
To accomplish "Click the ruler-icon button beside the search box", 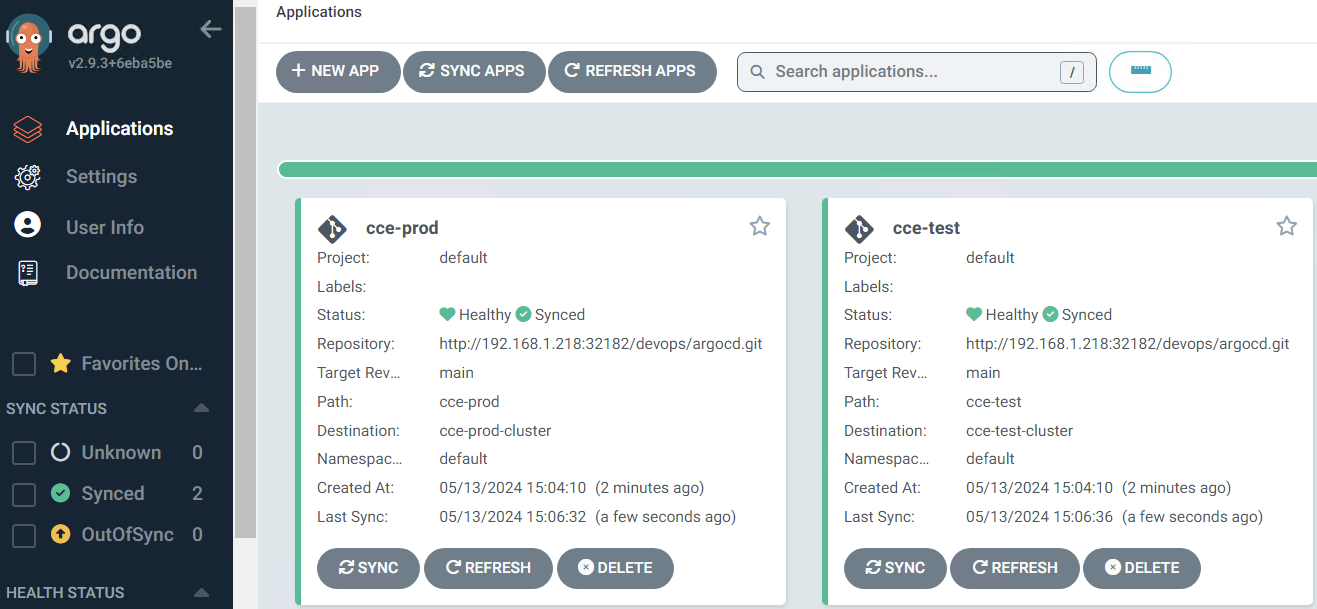I will (1141, 72).
